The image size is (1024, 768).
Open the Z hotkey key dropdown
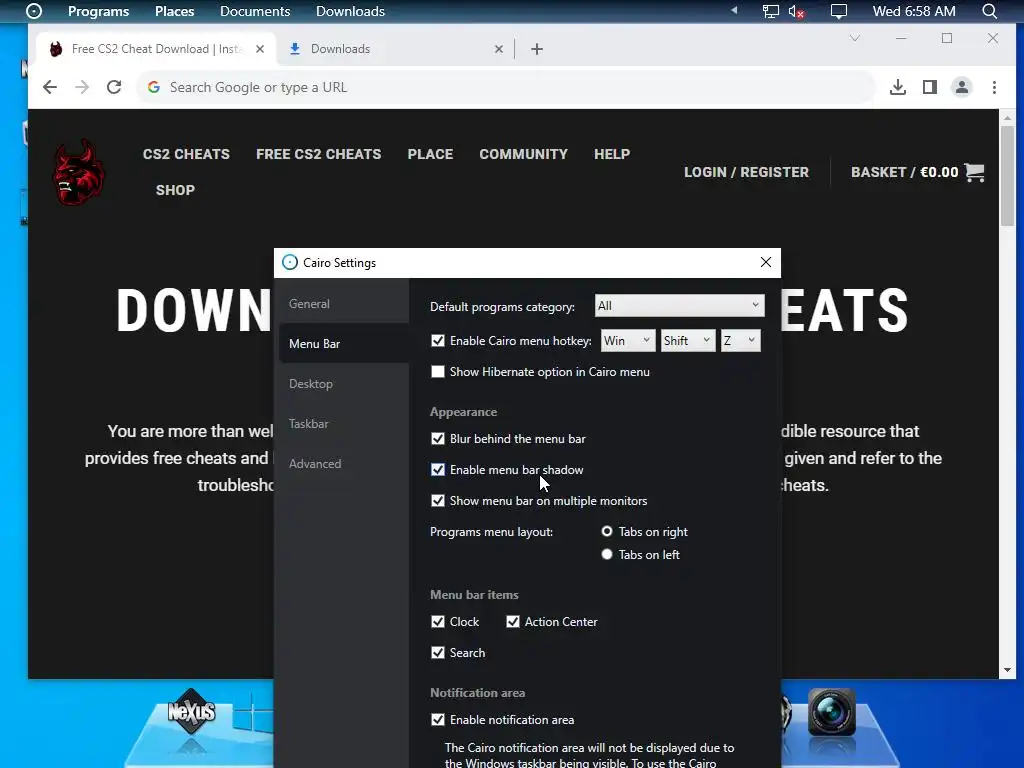741,340
